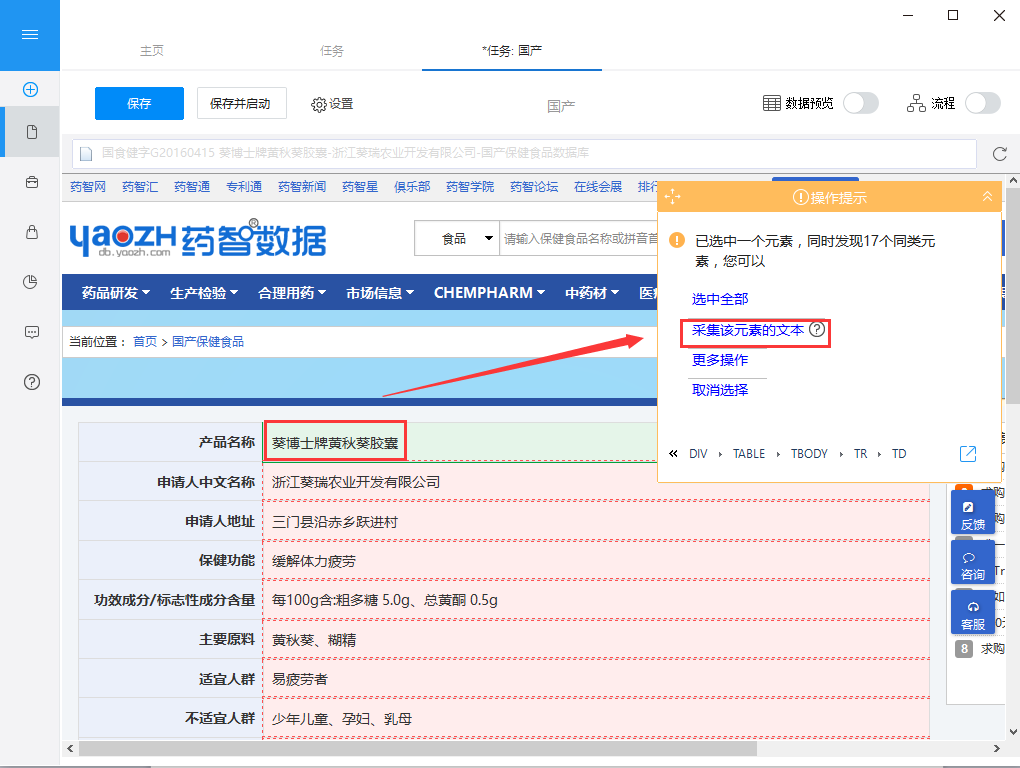
Task: Expand the 药品研发 nav menu
Action: (x=116, y=293)
